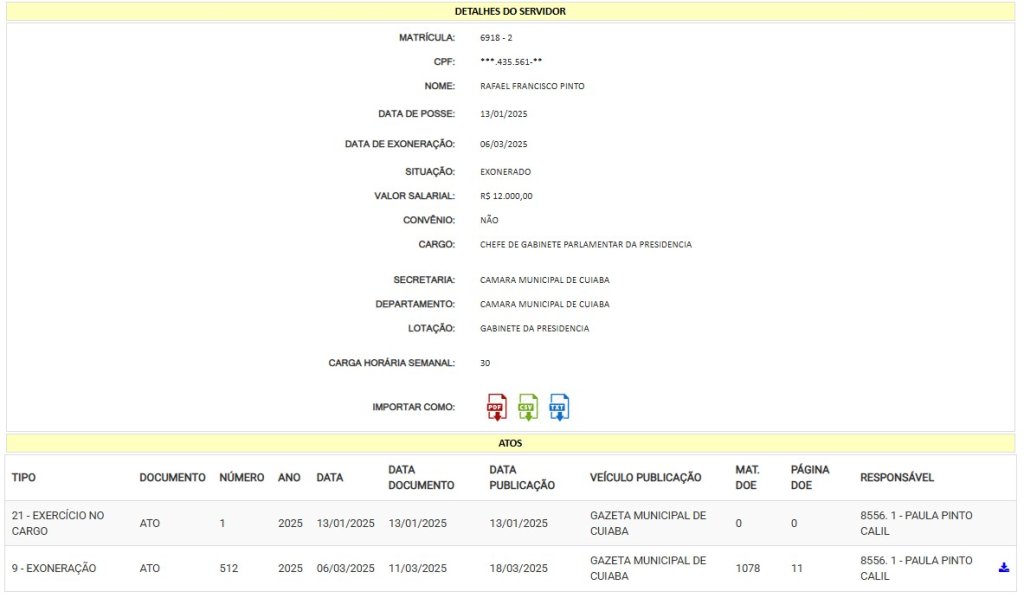
Task: Click the DETALHES DO SERVIDOR header
Action: tap(510, 11)
